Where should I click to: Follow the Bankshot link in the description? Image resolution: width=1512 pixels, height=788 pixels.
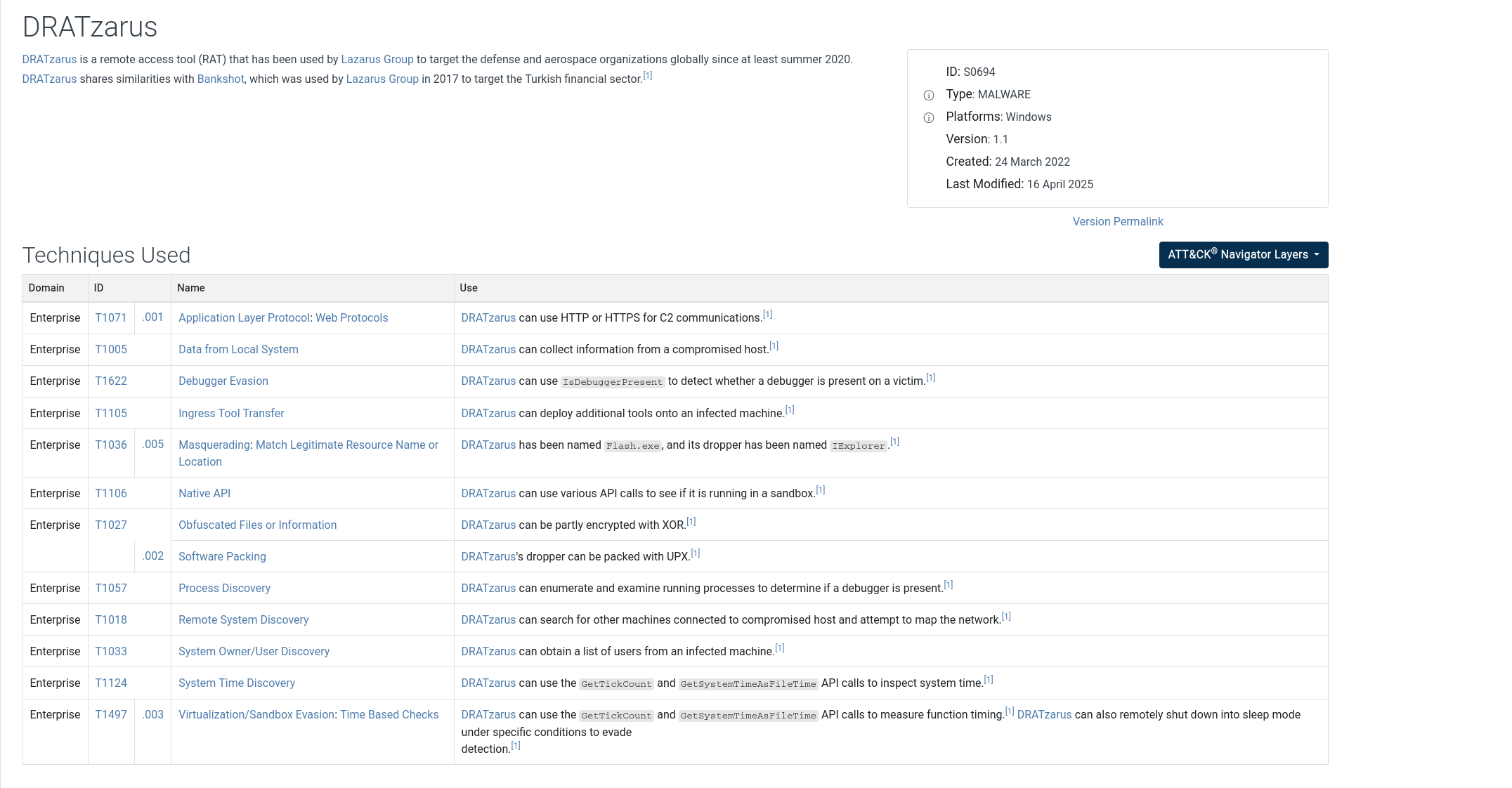(221, 79)
